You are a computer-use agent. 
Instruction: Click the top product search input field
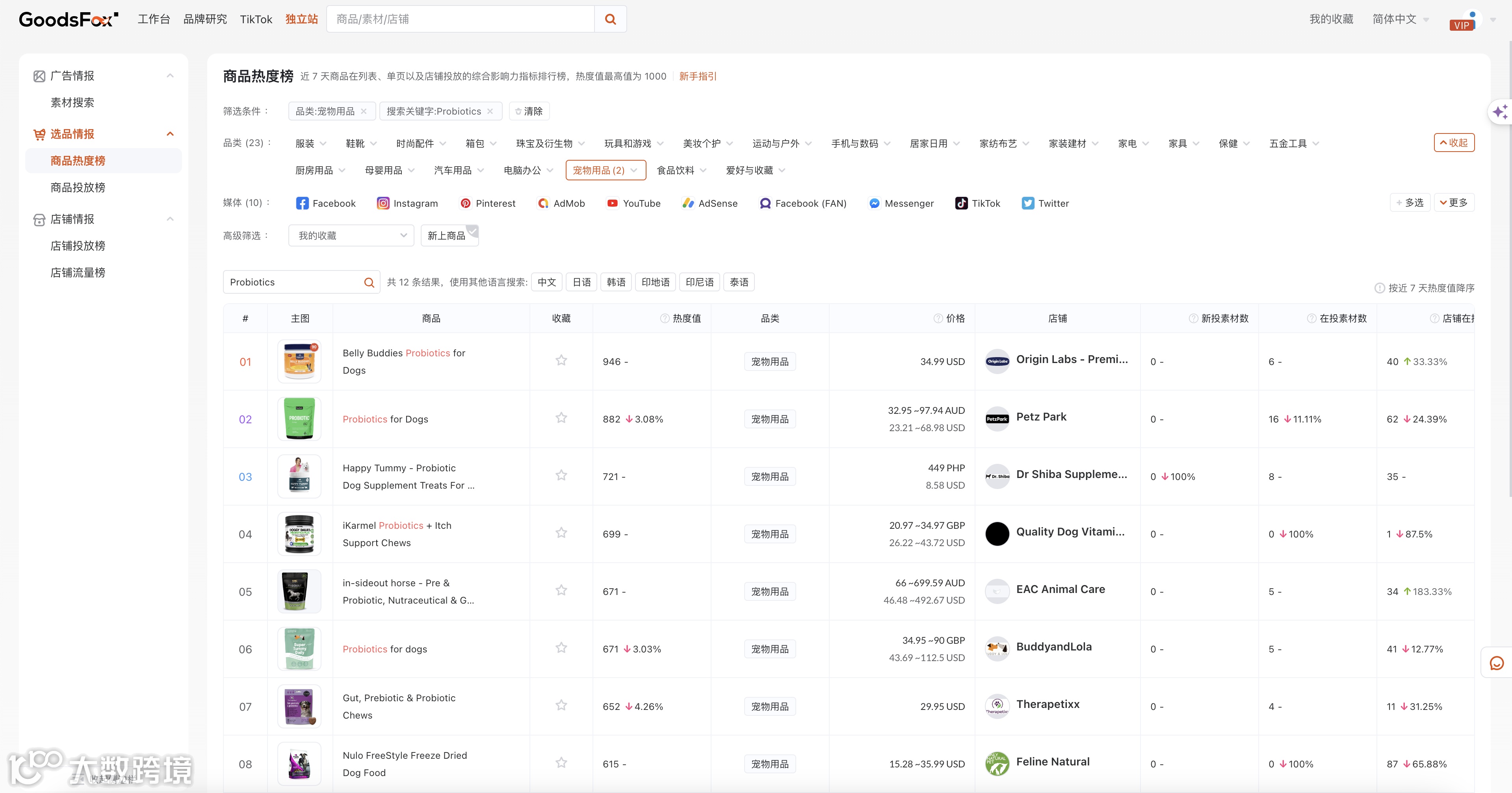[x=461, y=19]
